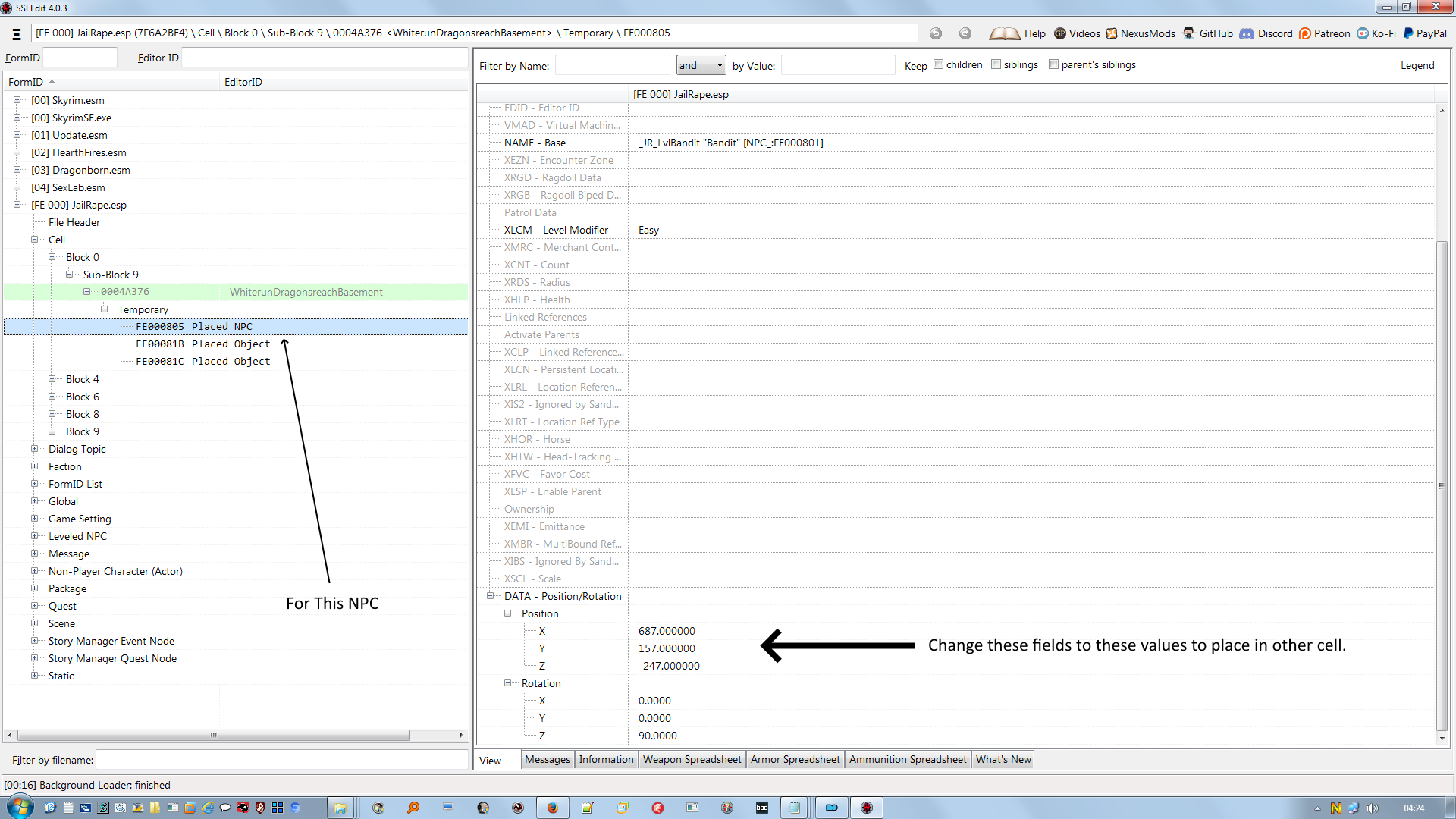Select the FE00081C Placed Object record

coord(202,362)
